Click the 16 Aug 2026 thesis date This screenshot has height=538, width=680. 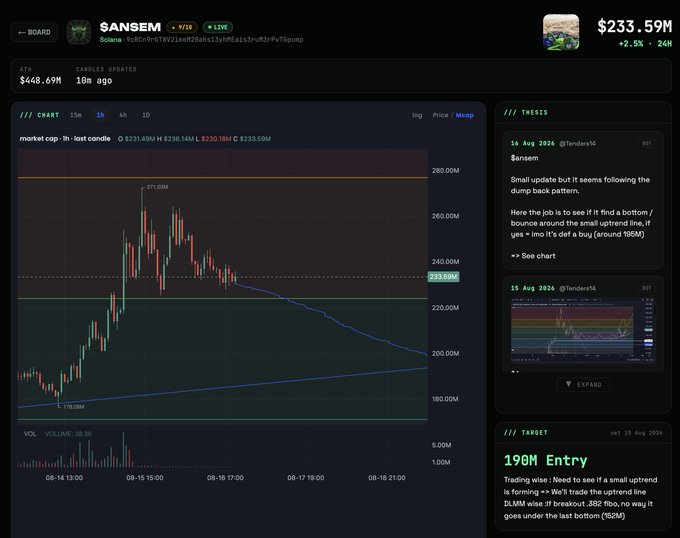[x=533, y=143]
